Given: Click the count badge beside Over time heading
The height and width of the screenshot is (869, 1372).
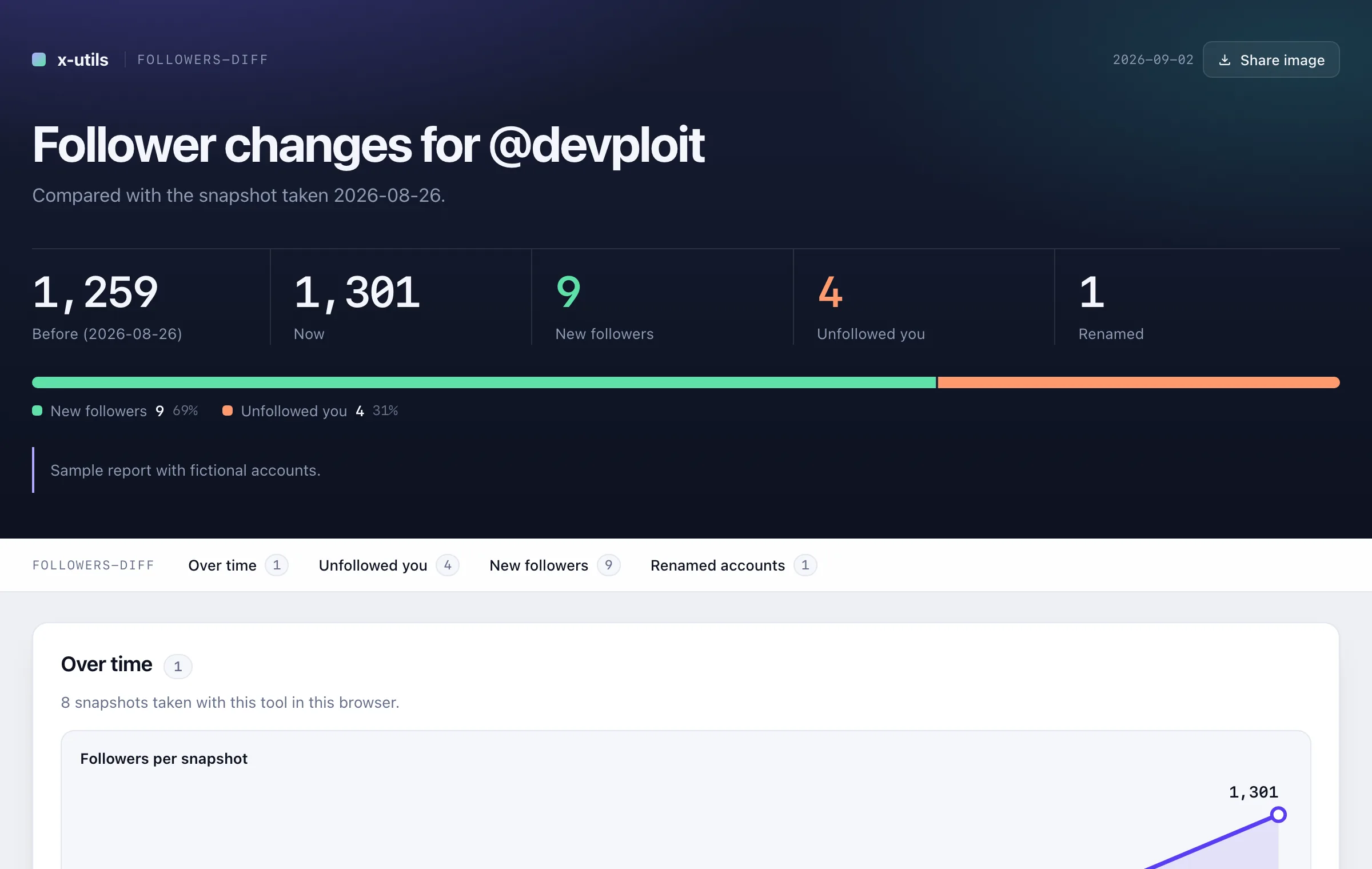Looking at the screenshot, I should coord(178,666).
